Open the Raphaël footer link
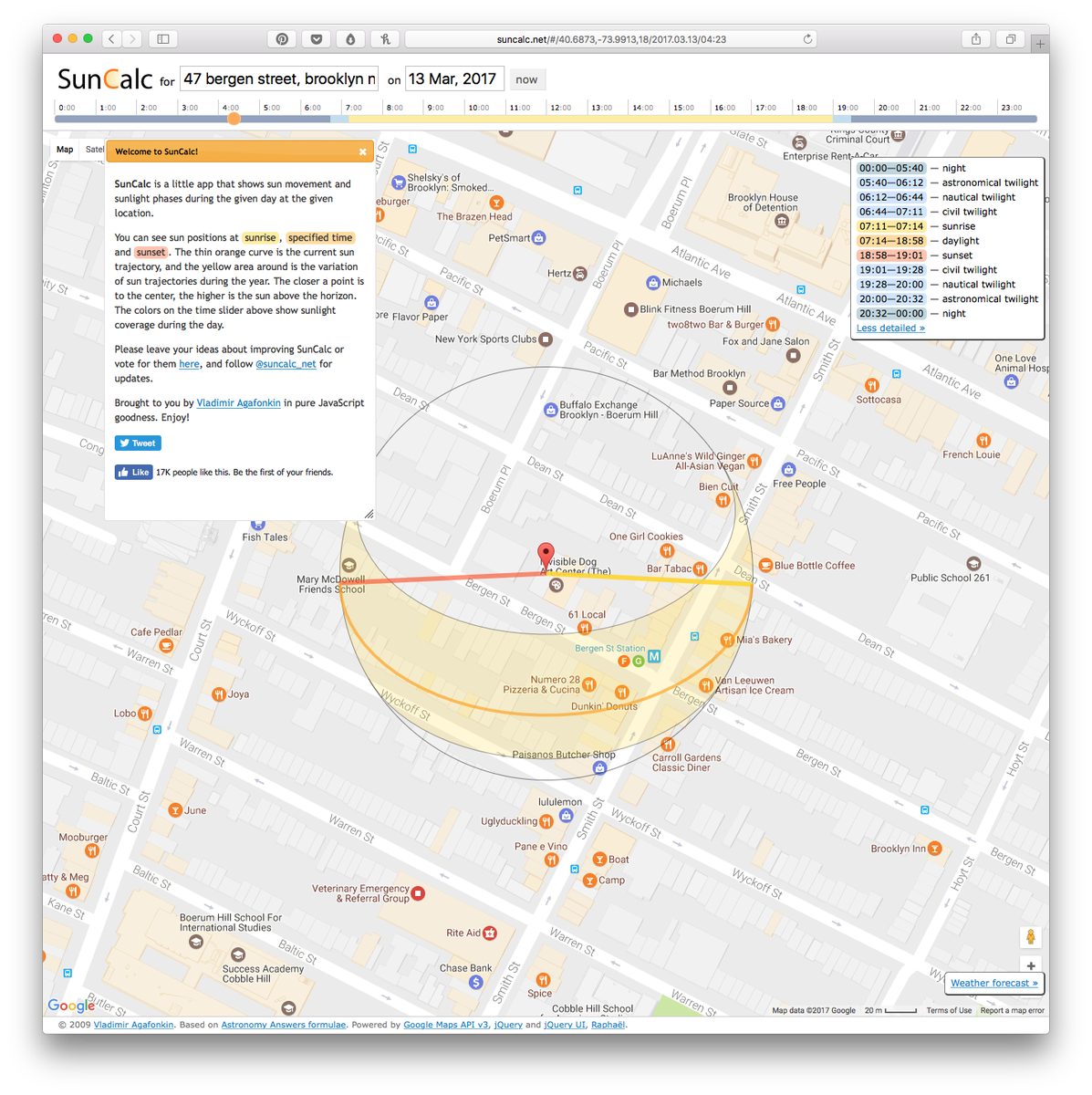The height and width of the screenshot is (1095, 1092). tap(608, 1025)
